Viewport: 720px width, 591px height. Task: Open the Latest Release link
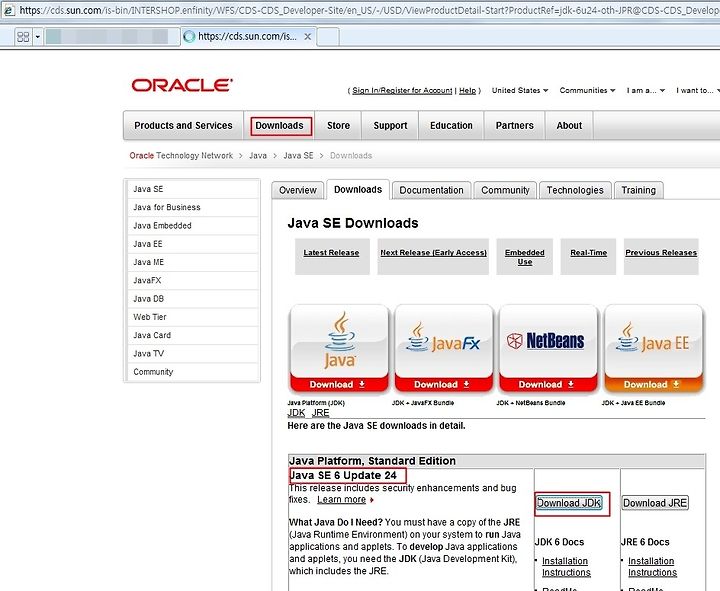(331, 253)
